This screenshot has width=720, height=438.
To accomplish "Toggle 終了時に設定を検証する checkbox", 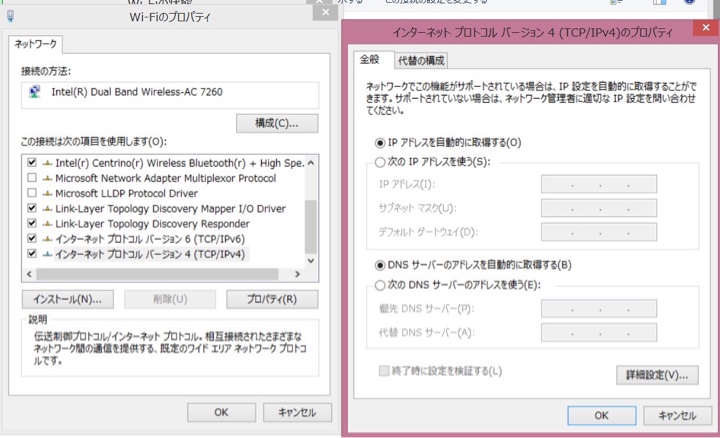I will pos(384,371).
